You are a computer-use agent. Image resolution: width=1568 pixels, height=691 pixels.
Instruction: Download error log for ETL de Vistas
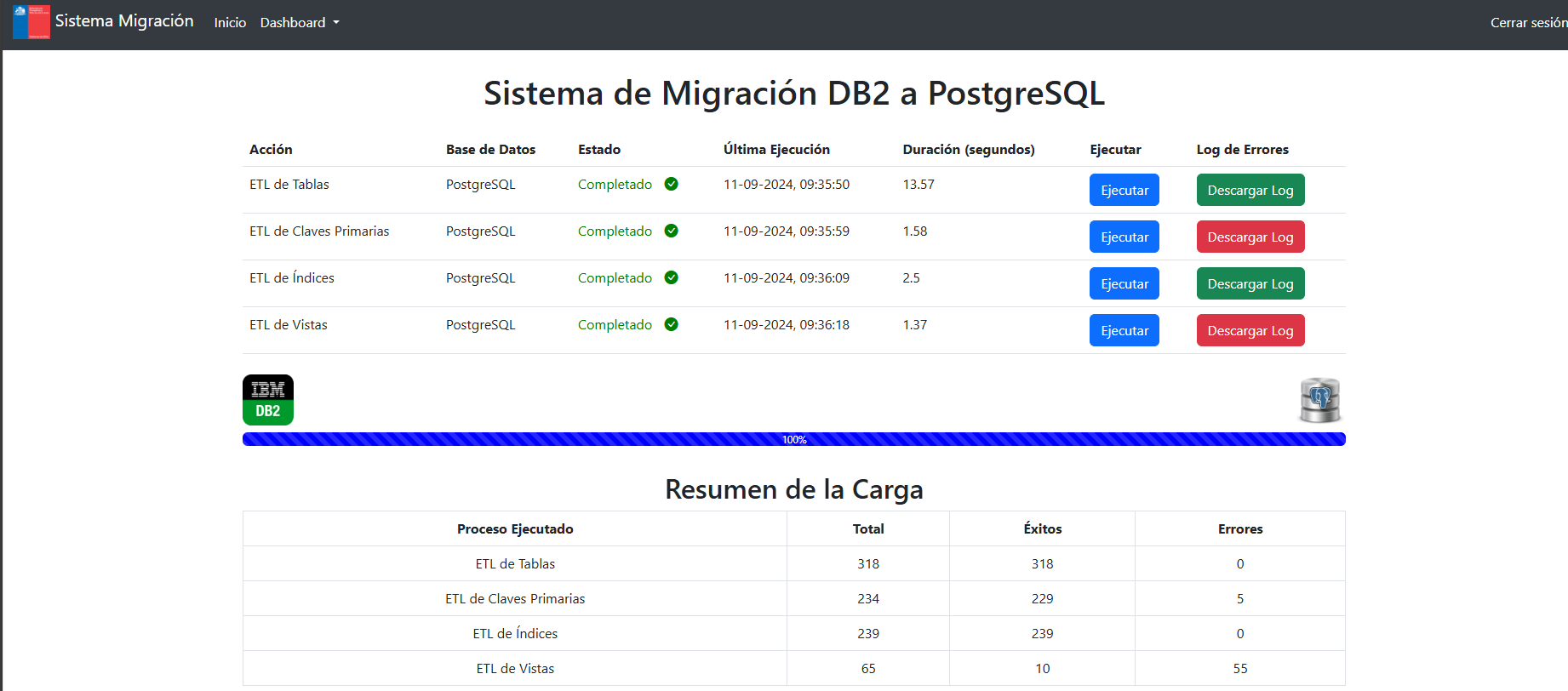1250,330
